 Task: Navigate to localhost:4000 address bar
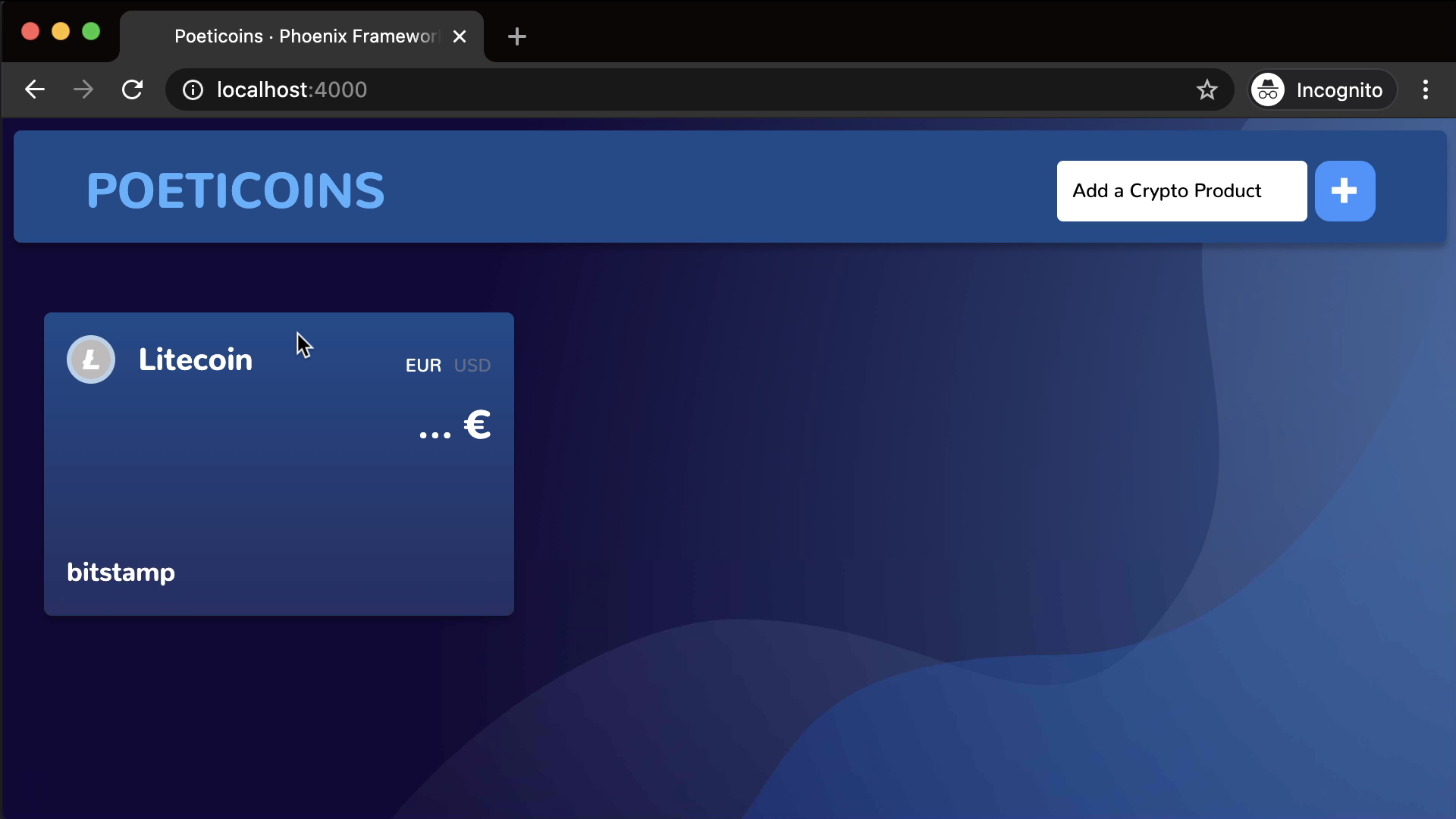click(x=292, y=90)
